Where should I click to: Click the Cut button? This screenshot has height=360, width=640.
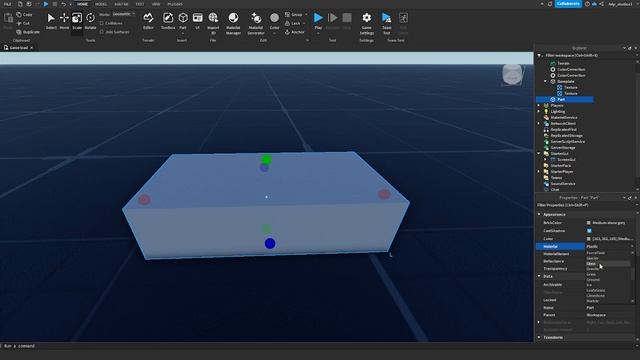click(x=24, y=23)
